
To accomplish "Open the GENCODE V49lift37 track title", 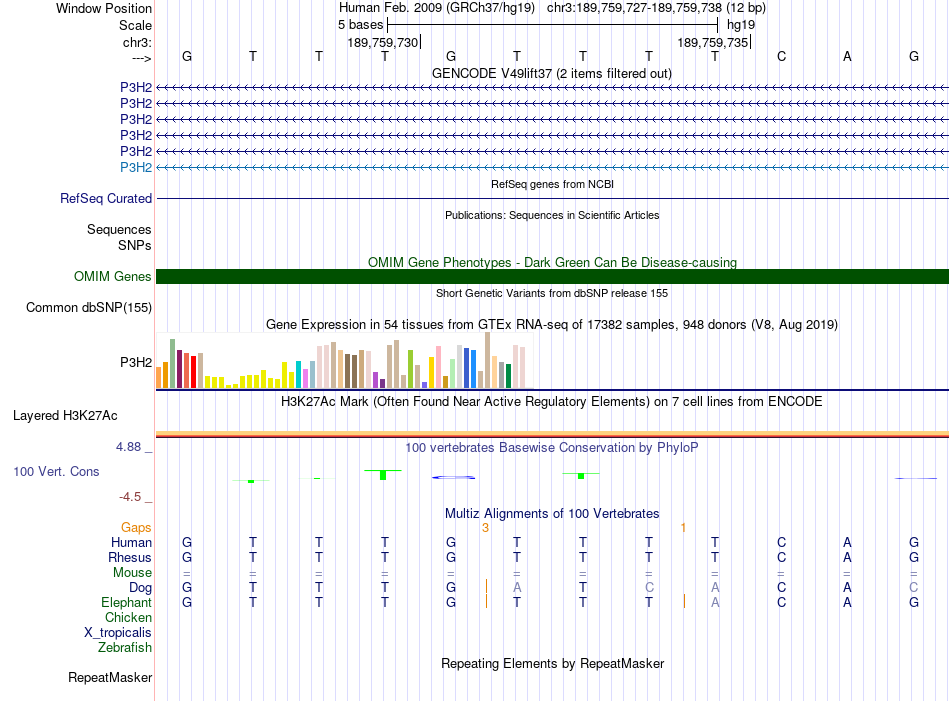I will pos(551,73).
